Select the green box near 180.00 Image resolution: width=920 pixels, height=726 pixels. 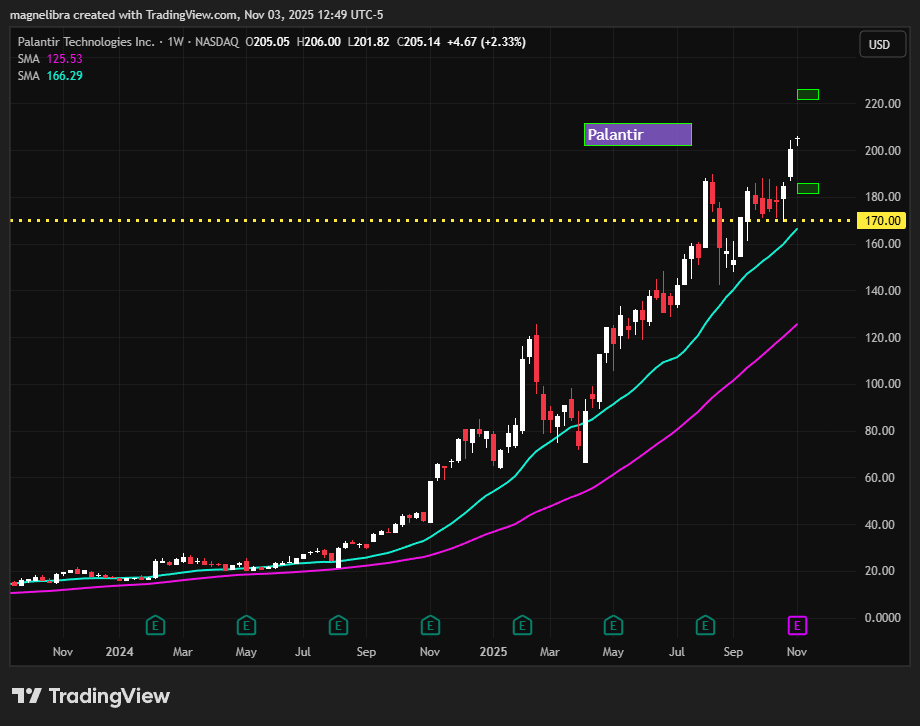(808, 188)
